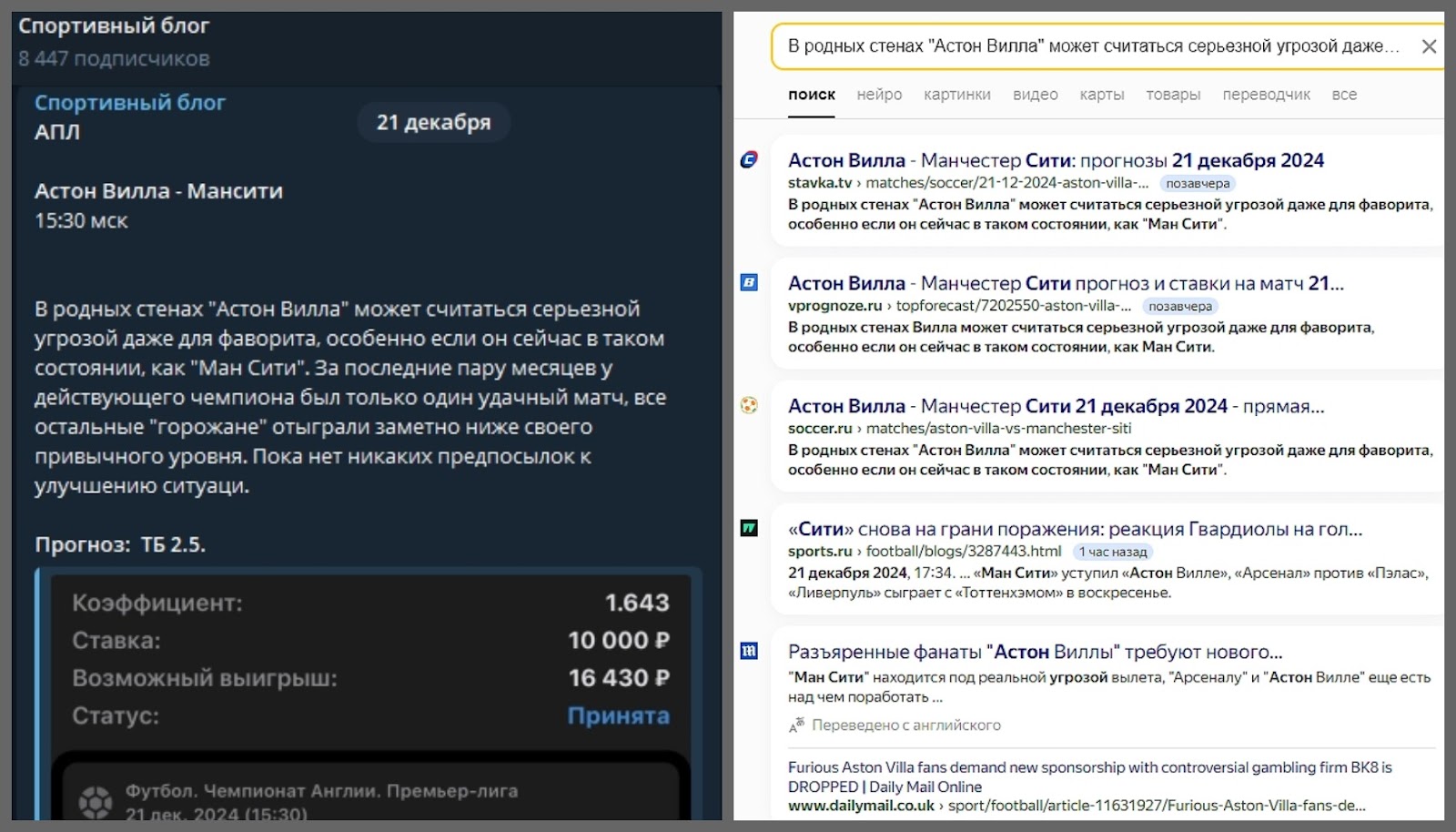Viewport: 1456px width, 832px height.
Task: Clear the search query with X icon
Action: click(x=1429, y=46)
